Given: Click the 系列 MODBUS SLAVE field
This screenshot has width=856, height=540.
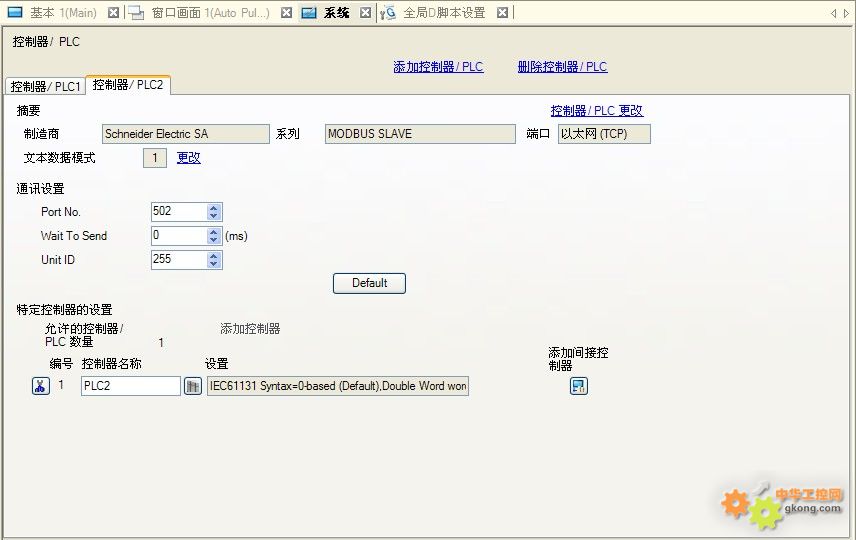Looking at the screenshot, I should coord(420,134).
